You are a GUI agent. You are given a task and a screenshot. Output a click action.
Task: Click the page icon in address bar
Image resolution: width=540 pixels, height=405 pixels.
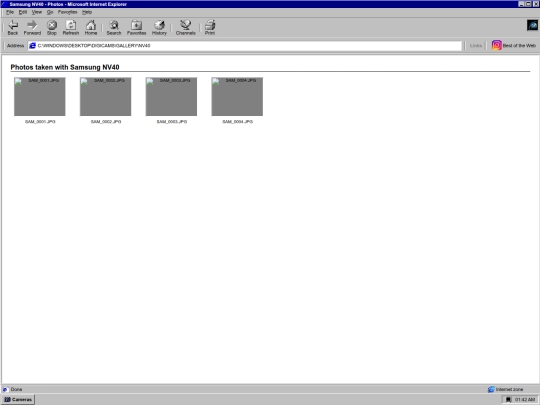pyautogui.click(x=32, y=45)
